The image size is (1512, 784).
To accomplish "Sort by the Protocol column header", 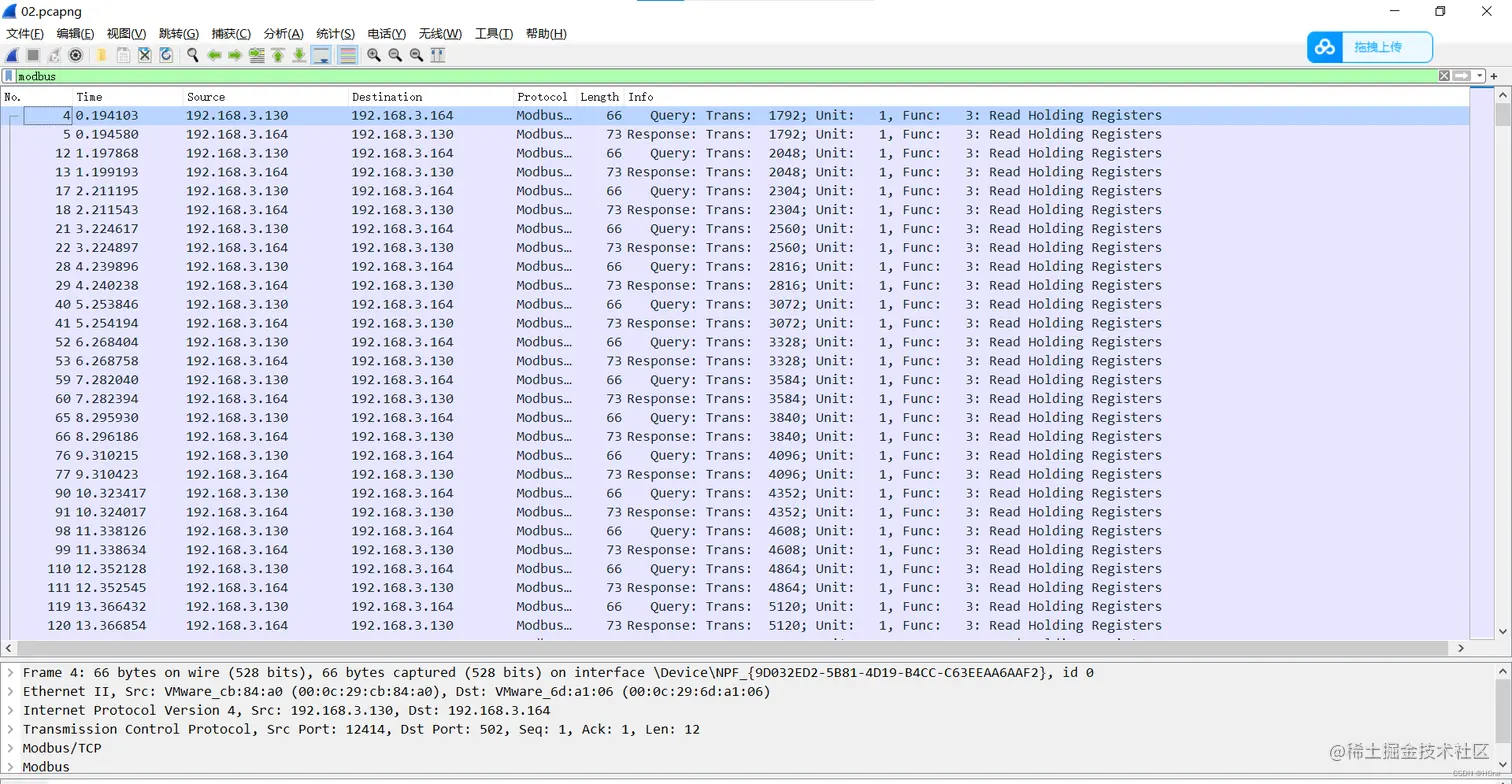I will [544, 97].
